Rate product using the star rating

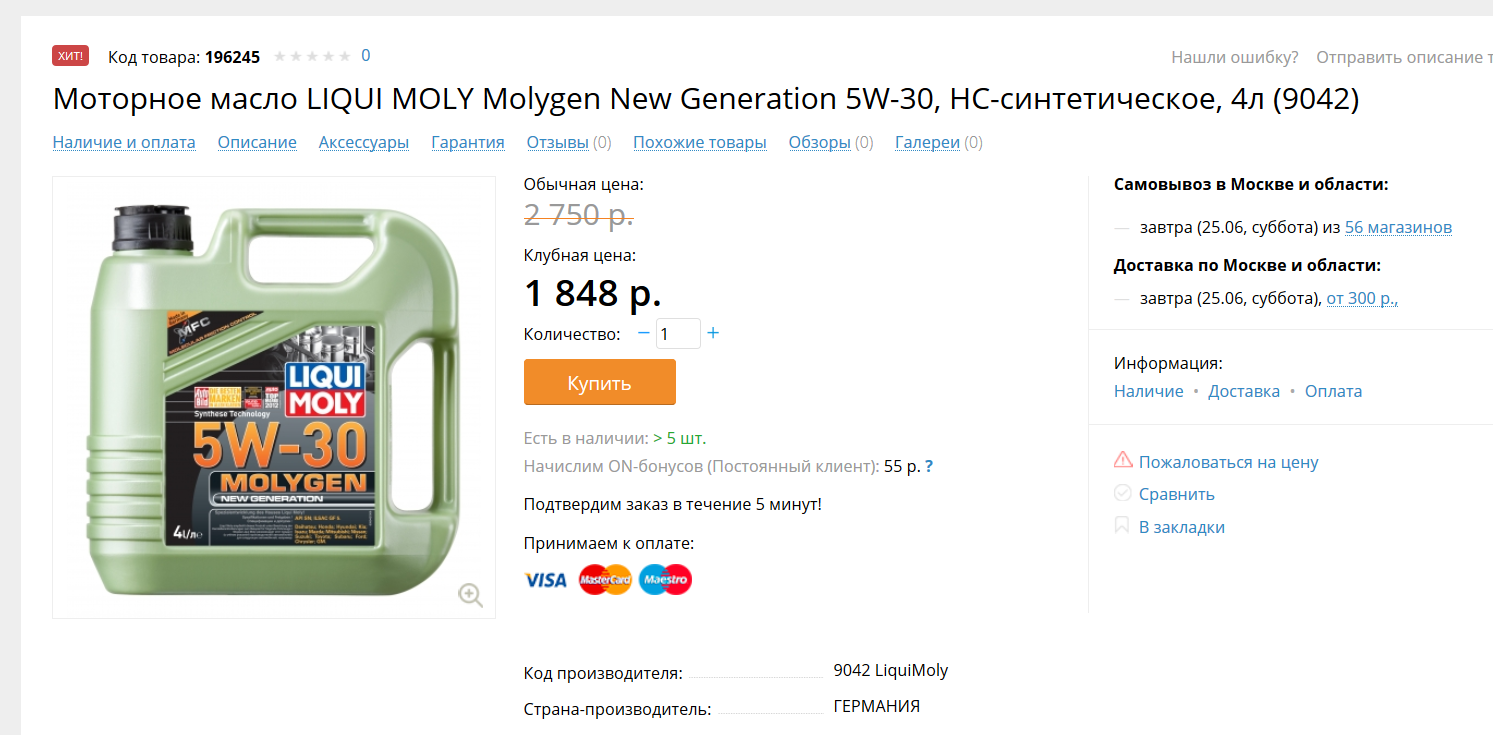click(x=312, y=56)
